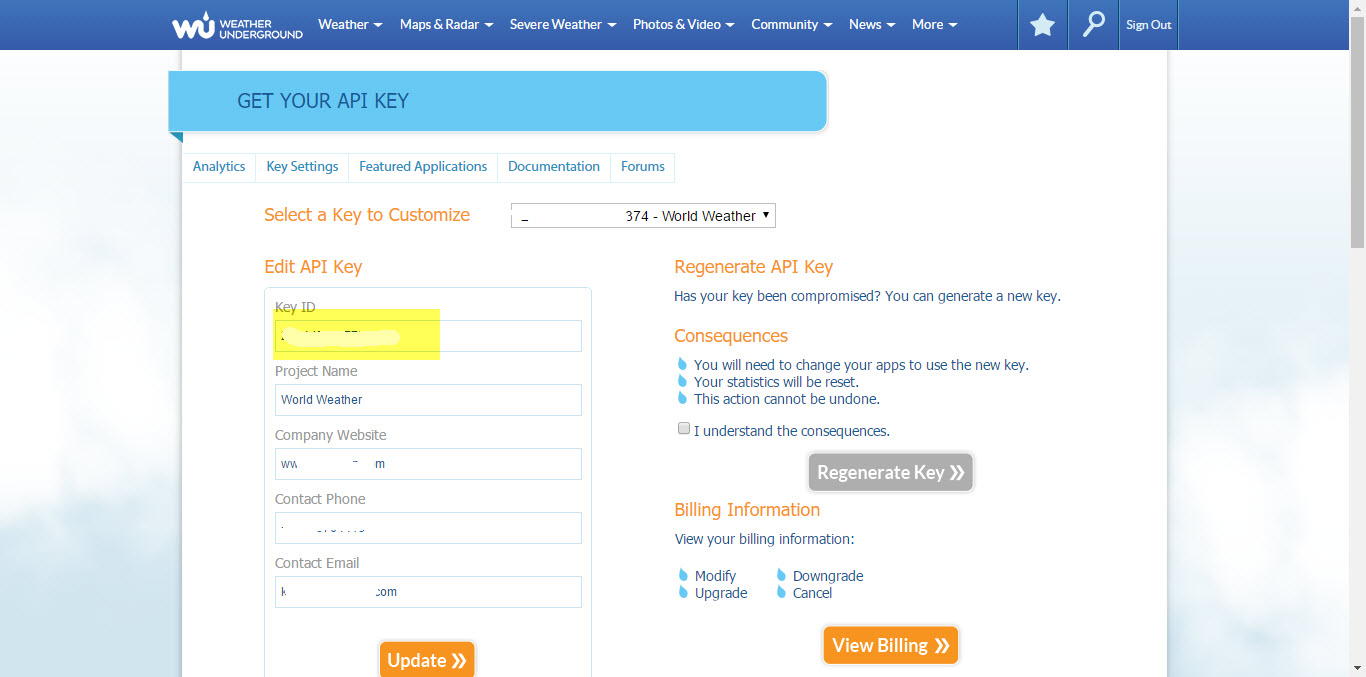Click the Contact Email field

(428, 592)
